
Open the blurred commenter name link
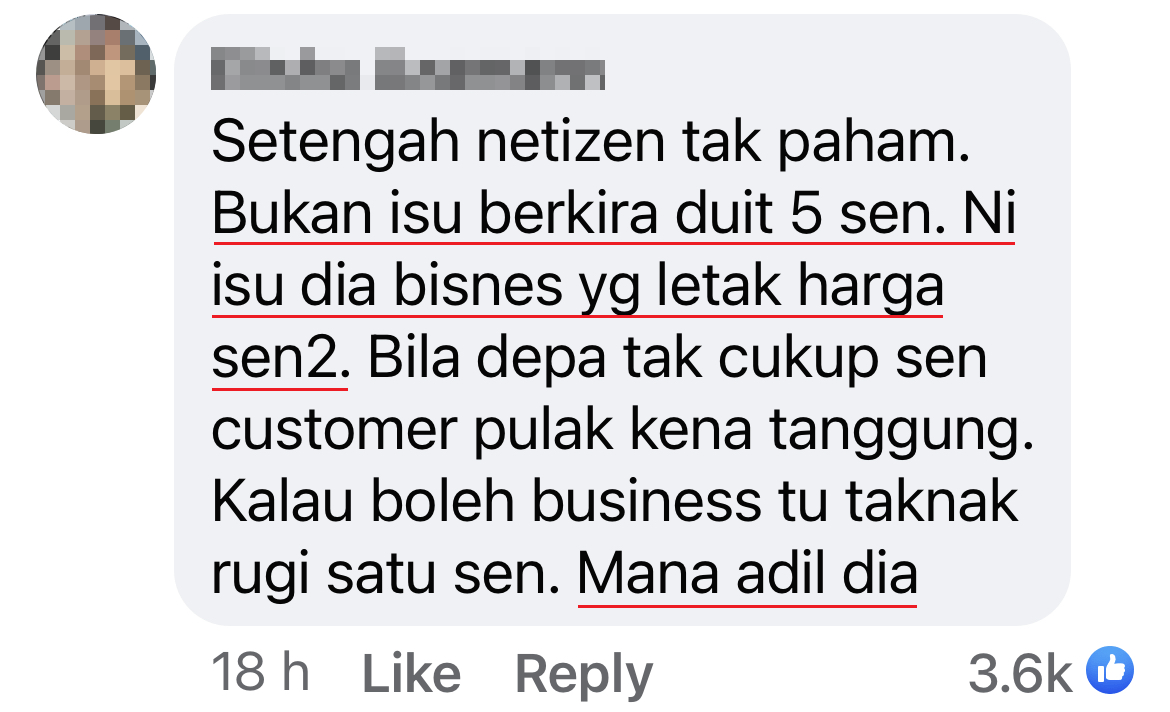click(407, 69)
